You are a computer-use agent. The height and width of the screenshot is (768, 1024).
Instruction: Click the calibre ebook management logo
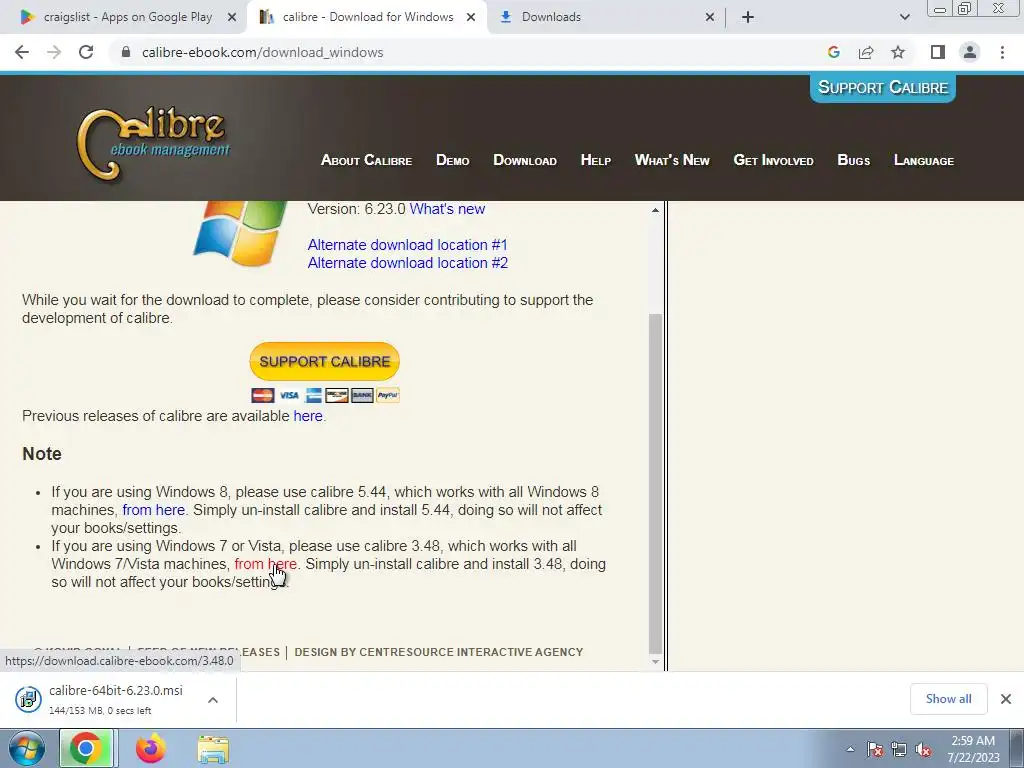[x=153, y=144]
